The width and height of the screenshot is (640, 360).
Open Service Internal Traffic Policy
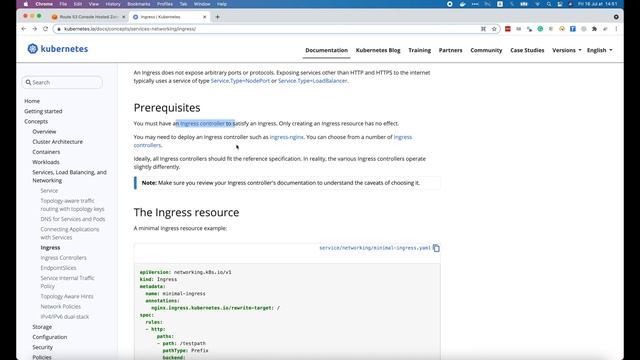coord(67,282)
